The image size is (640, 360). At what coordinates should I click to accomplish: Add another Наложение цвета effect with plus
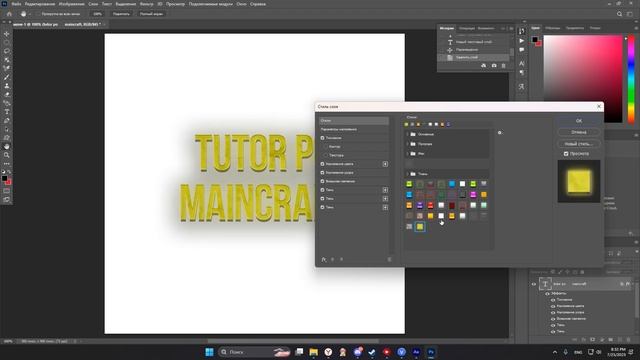click(x=385, y=164)
